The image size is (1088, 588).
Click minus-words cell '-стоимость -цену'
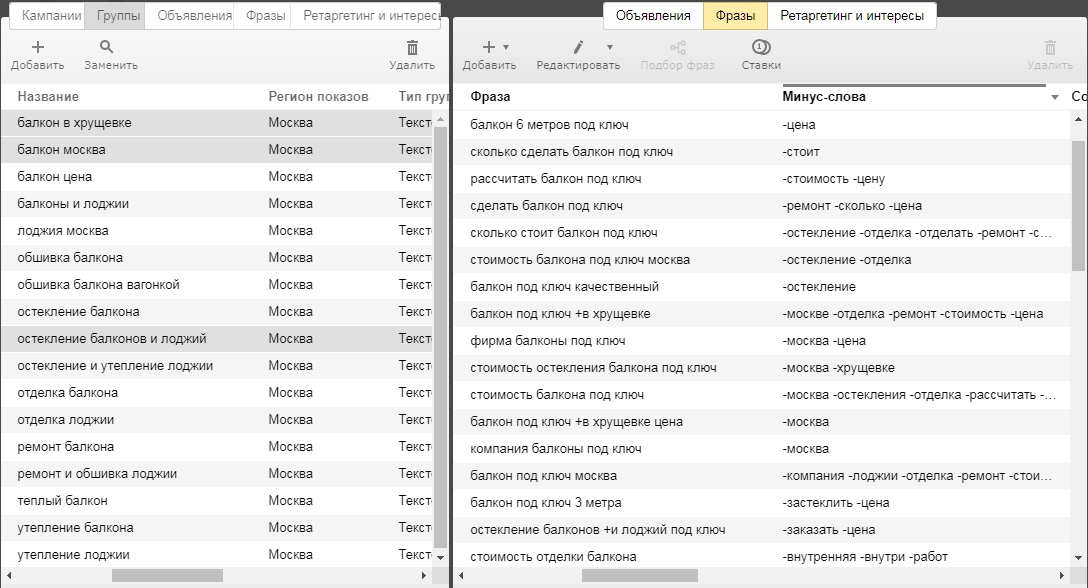tap(833, 179)
